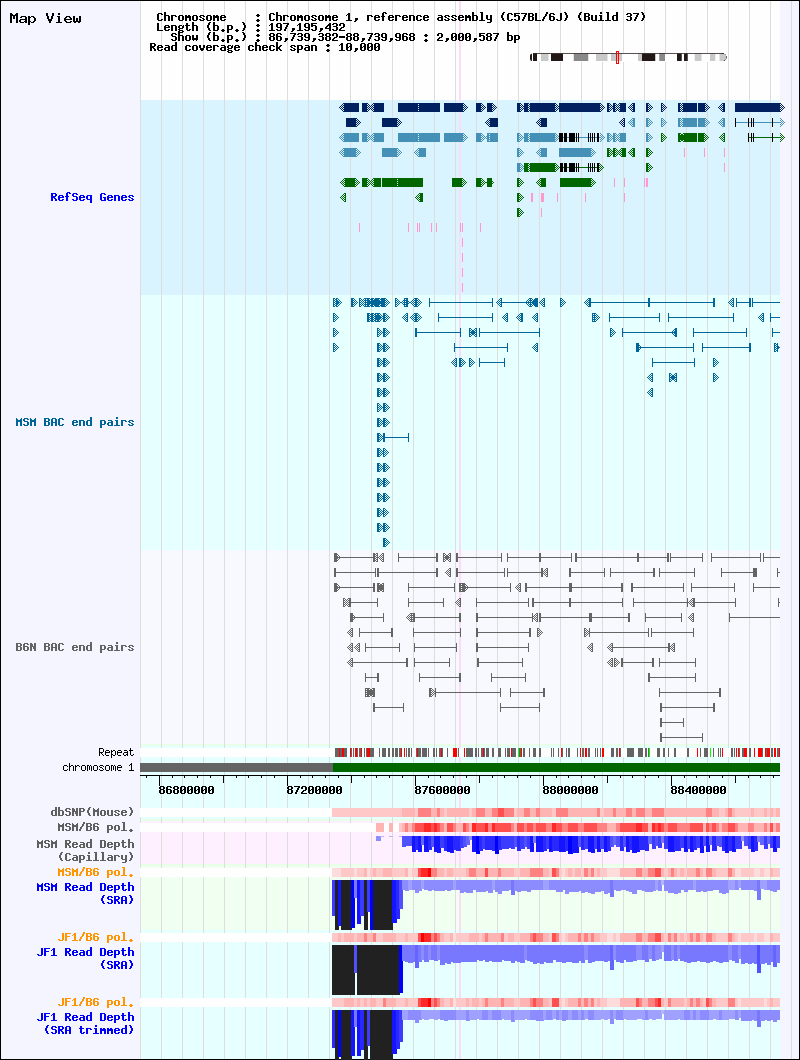The height and width of the screenshot is (1060, 800).
Task: Click the dbSNP(Mouse) pink density bar
Action: [x=556, y=812]
